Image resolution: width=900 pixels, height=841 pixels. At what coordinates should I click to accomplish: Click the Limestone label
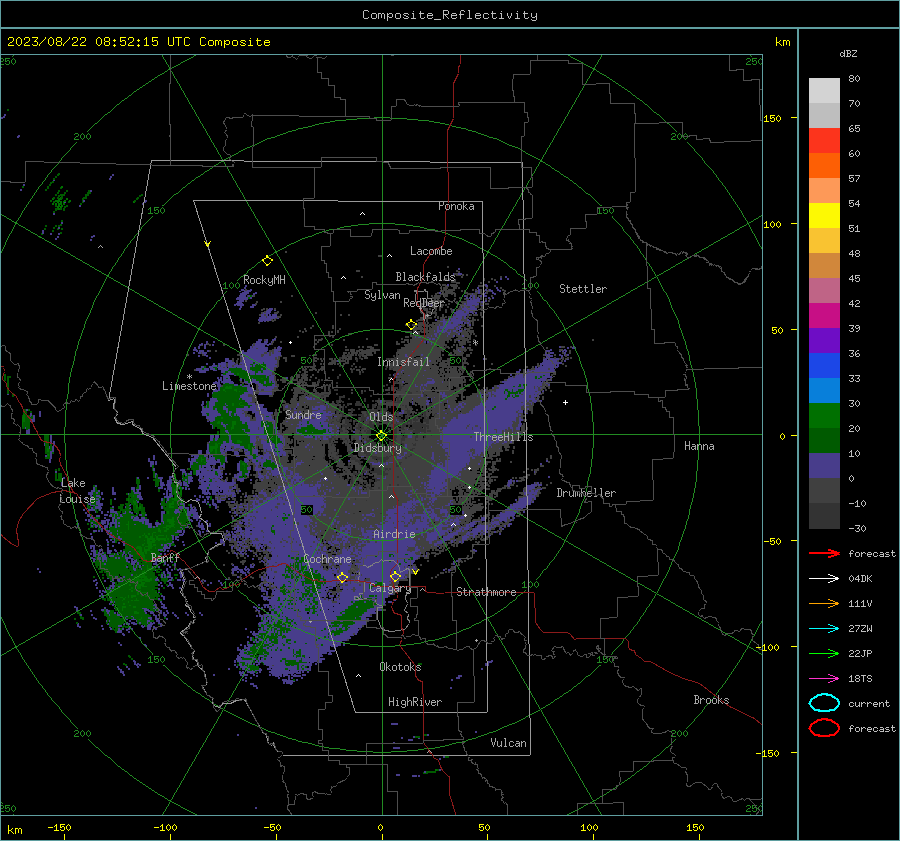click(x=189, y=386)
